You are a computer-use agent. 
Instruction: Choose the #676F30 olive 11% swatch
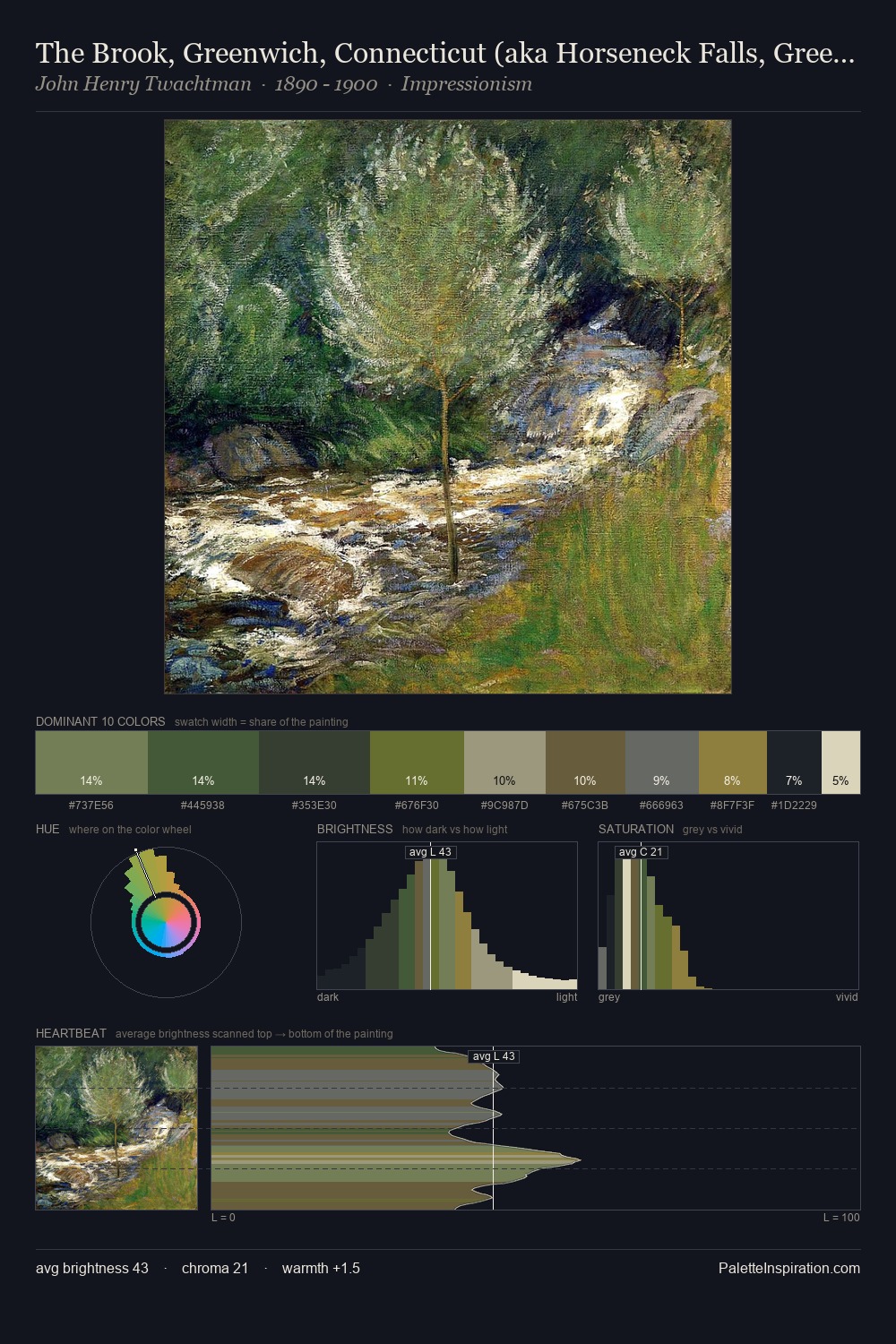click(417, 762)
